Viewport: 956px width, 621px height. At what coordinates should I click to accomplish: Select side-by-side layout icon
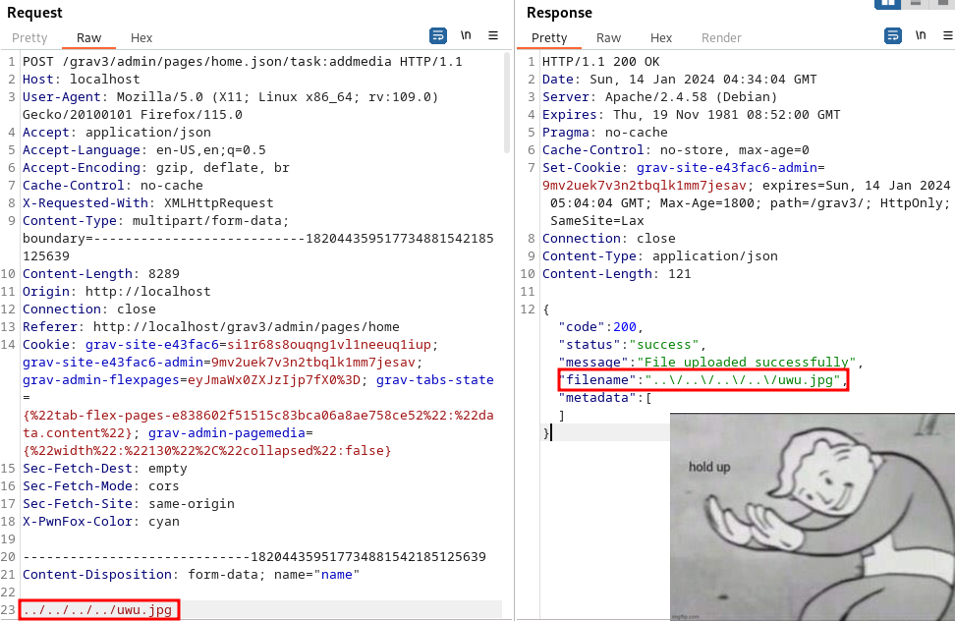[887, 4]
